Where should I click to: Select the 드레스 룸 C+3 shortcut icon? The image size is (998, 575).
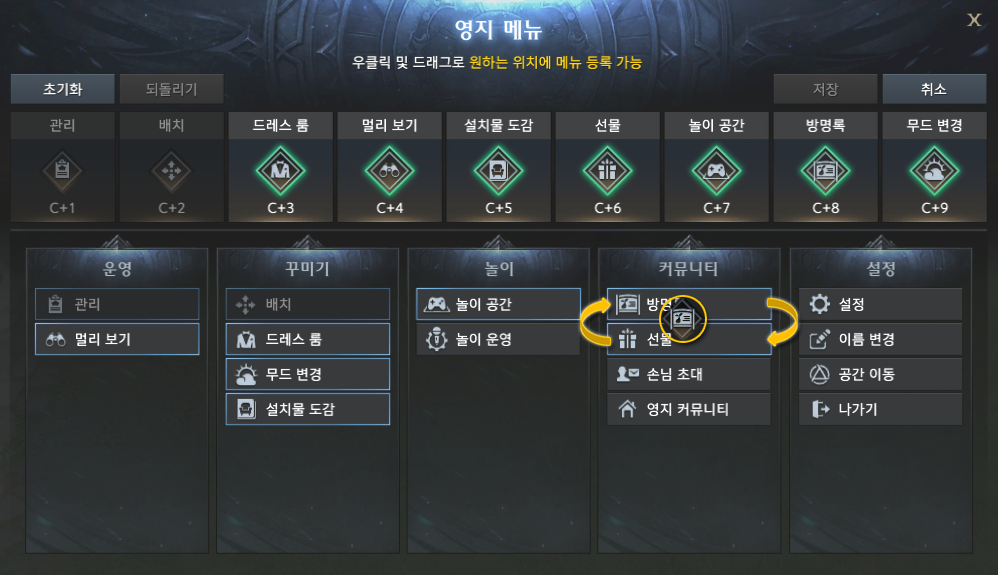coord(280,171)
